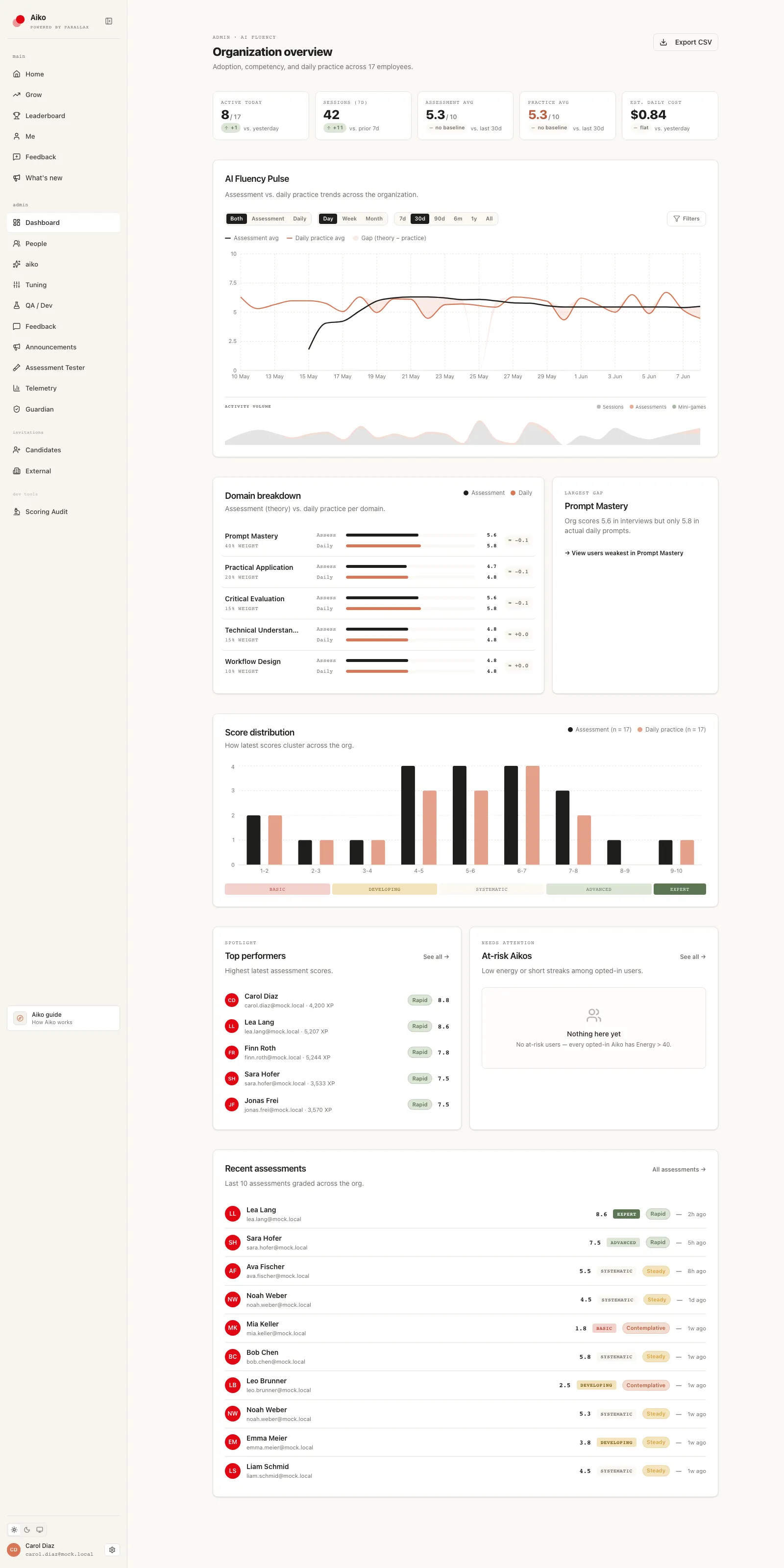The image size is (784, 1568).
Task: Click Emma Meier in Recent assessments
Action: (x=465, y=1442)
